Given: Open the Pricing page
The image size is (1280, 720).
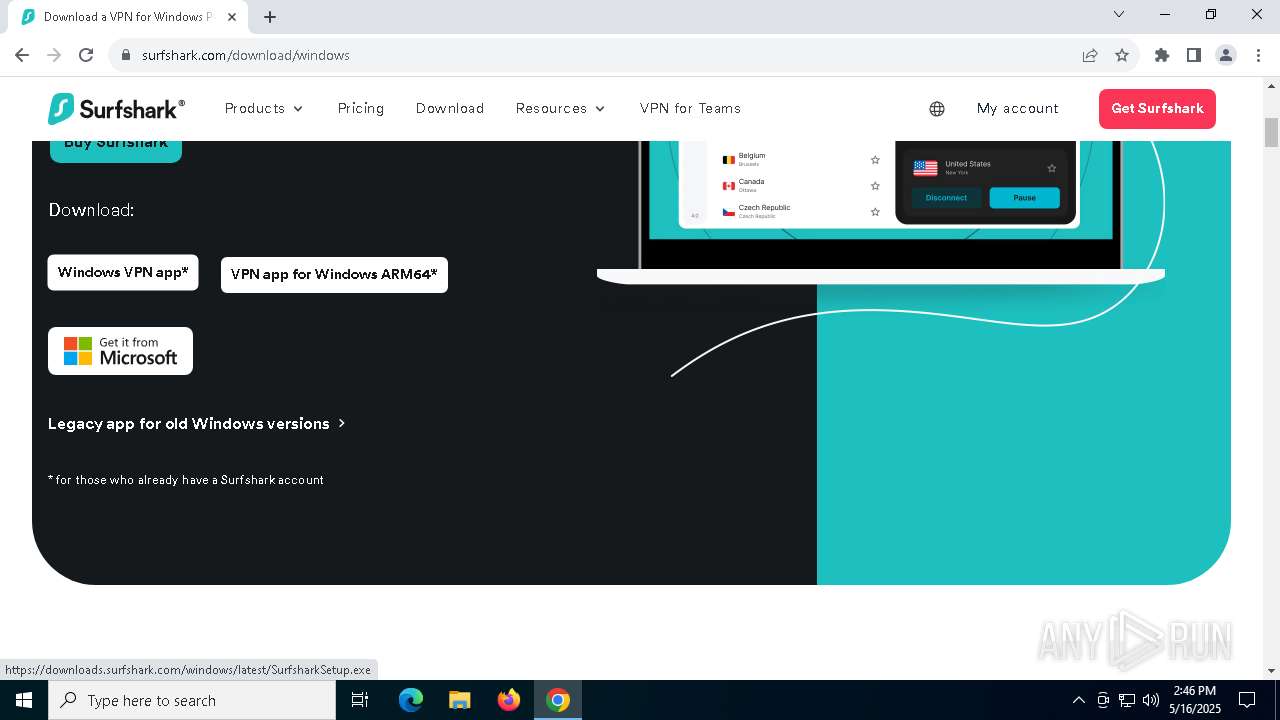Looking at the screenshot, I should coord(361,108).
